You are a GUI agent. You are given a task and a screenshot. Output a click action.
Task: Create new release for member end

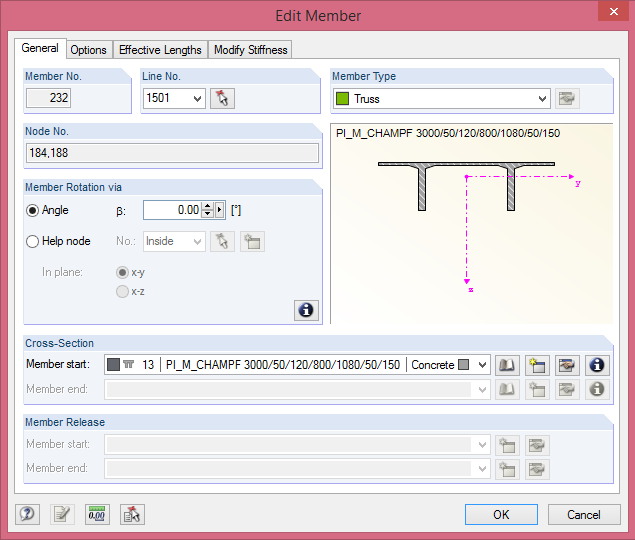pos(507,469)
